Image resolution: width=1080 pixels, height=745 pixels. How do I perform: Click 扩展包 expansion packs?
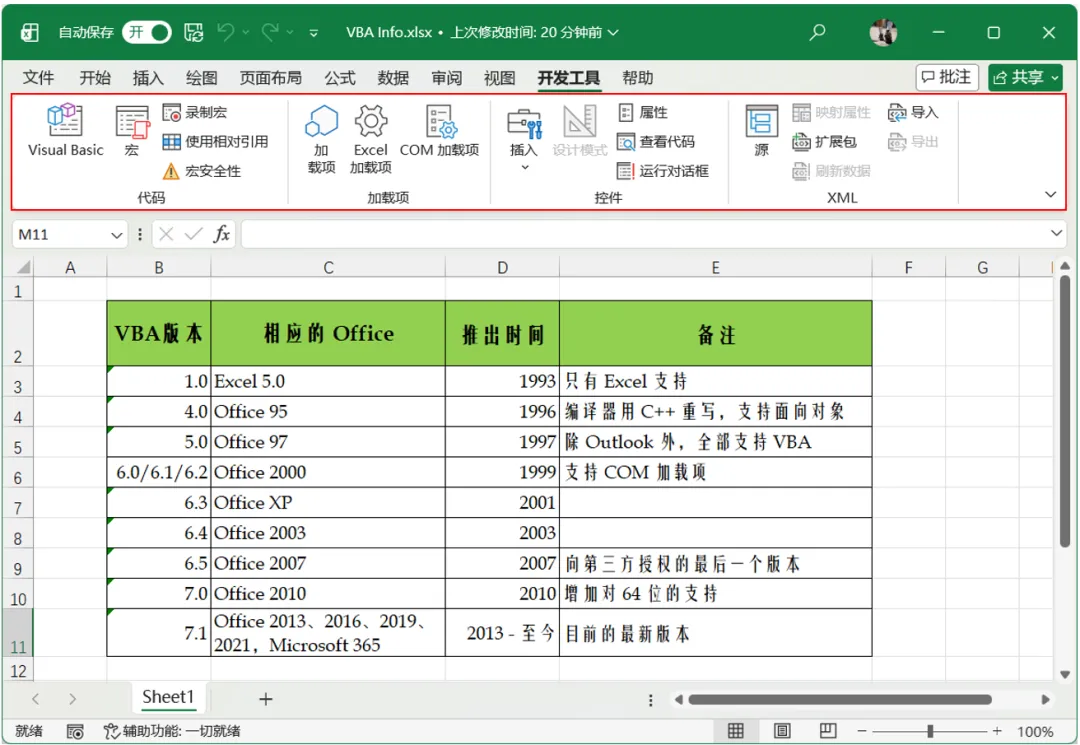pos(824,142)
